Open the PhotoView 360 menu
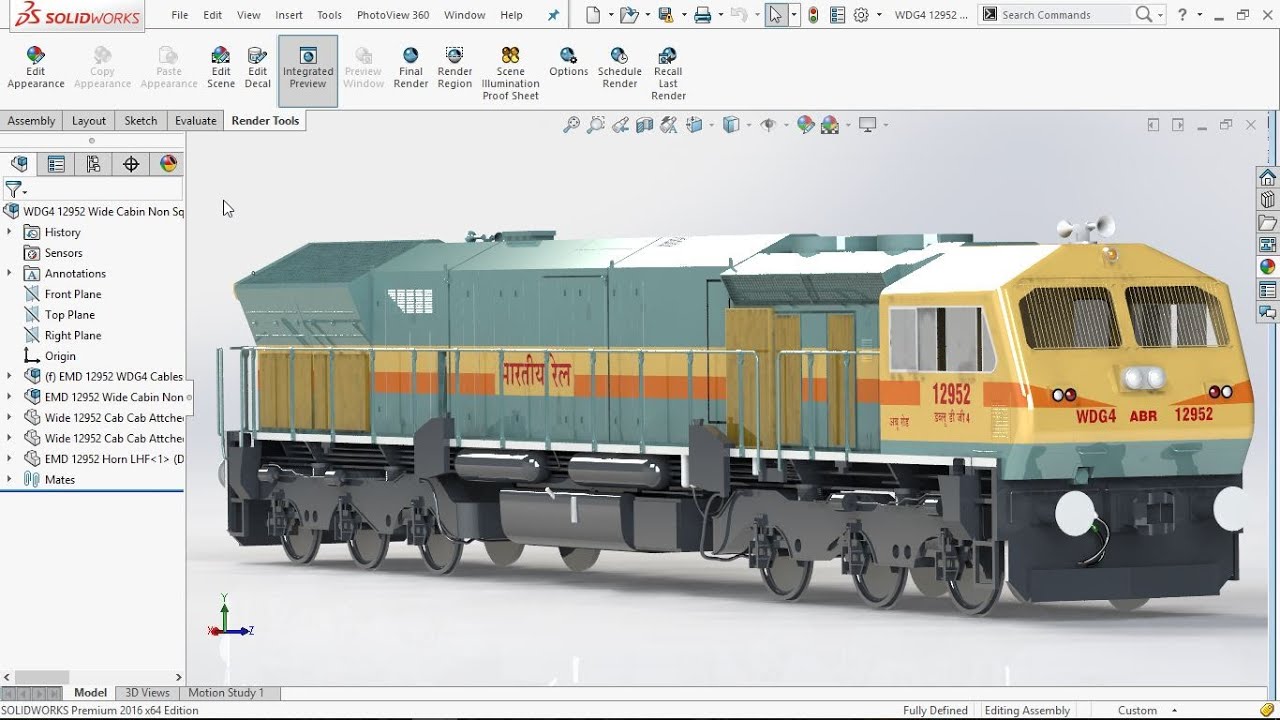1280x720 pixels. click(x=393, y=15)
